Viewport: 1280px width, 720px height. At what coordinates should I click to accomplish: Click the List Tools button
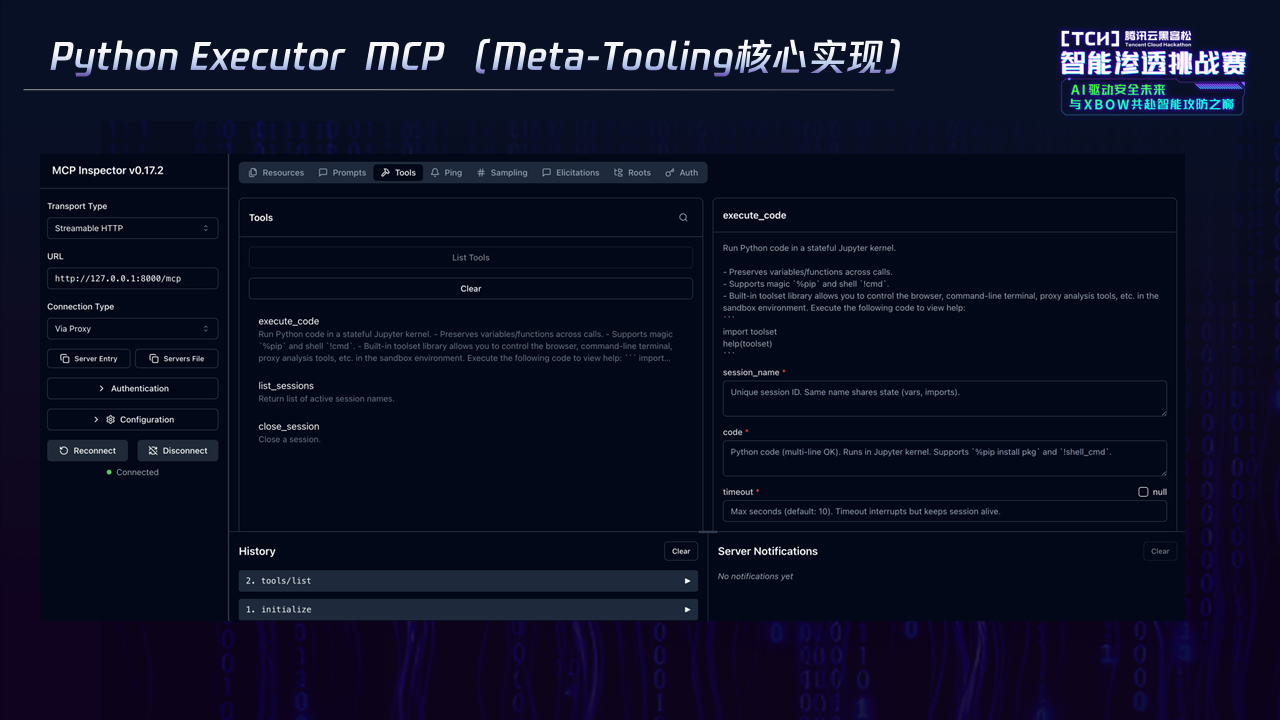470,258
